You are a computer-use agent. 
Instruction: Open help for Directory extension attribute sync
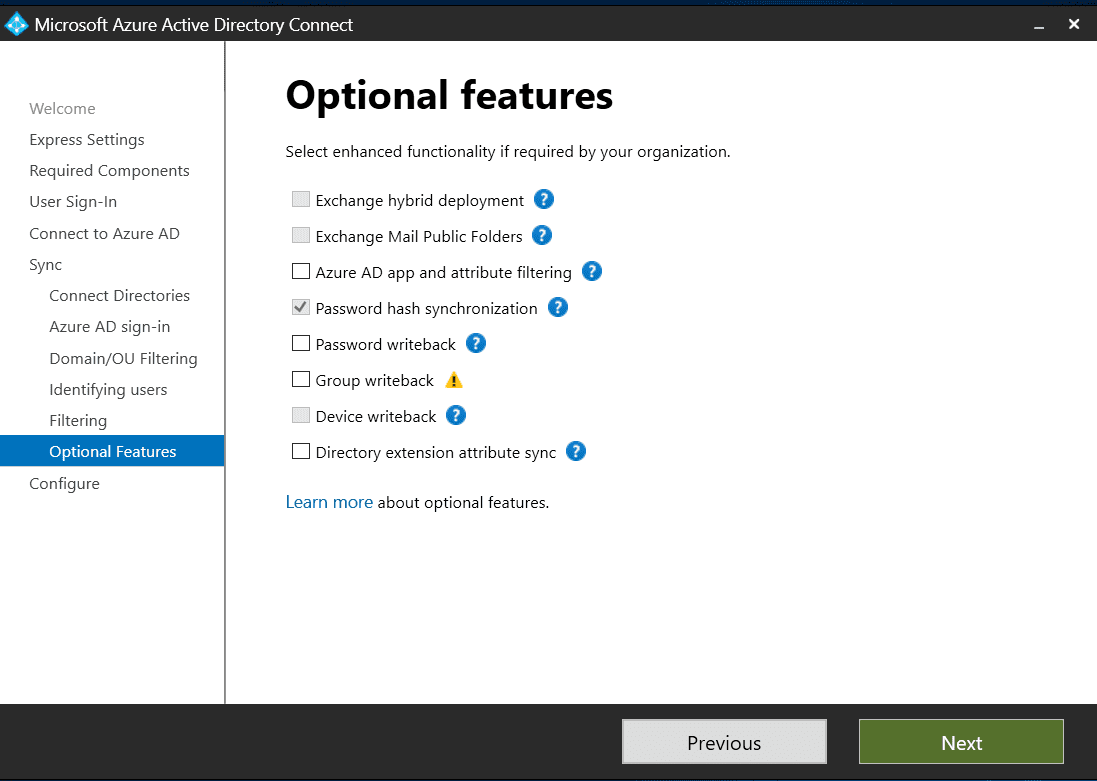point(575,451)
